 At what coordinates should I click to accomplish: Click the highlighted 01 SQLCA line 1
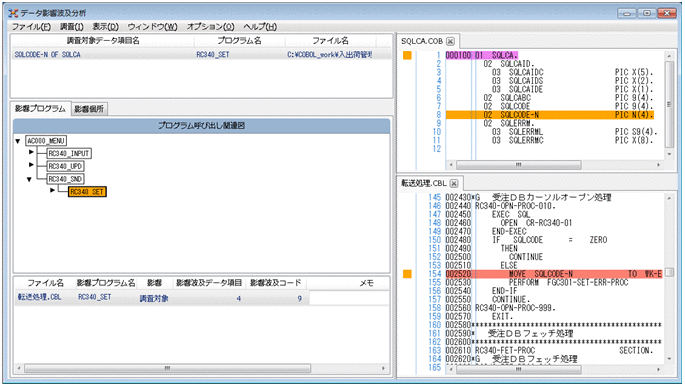click(x=481, y=55)
